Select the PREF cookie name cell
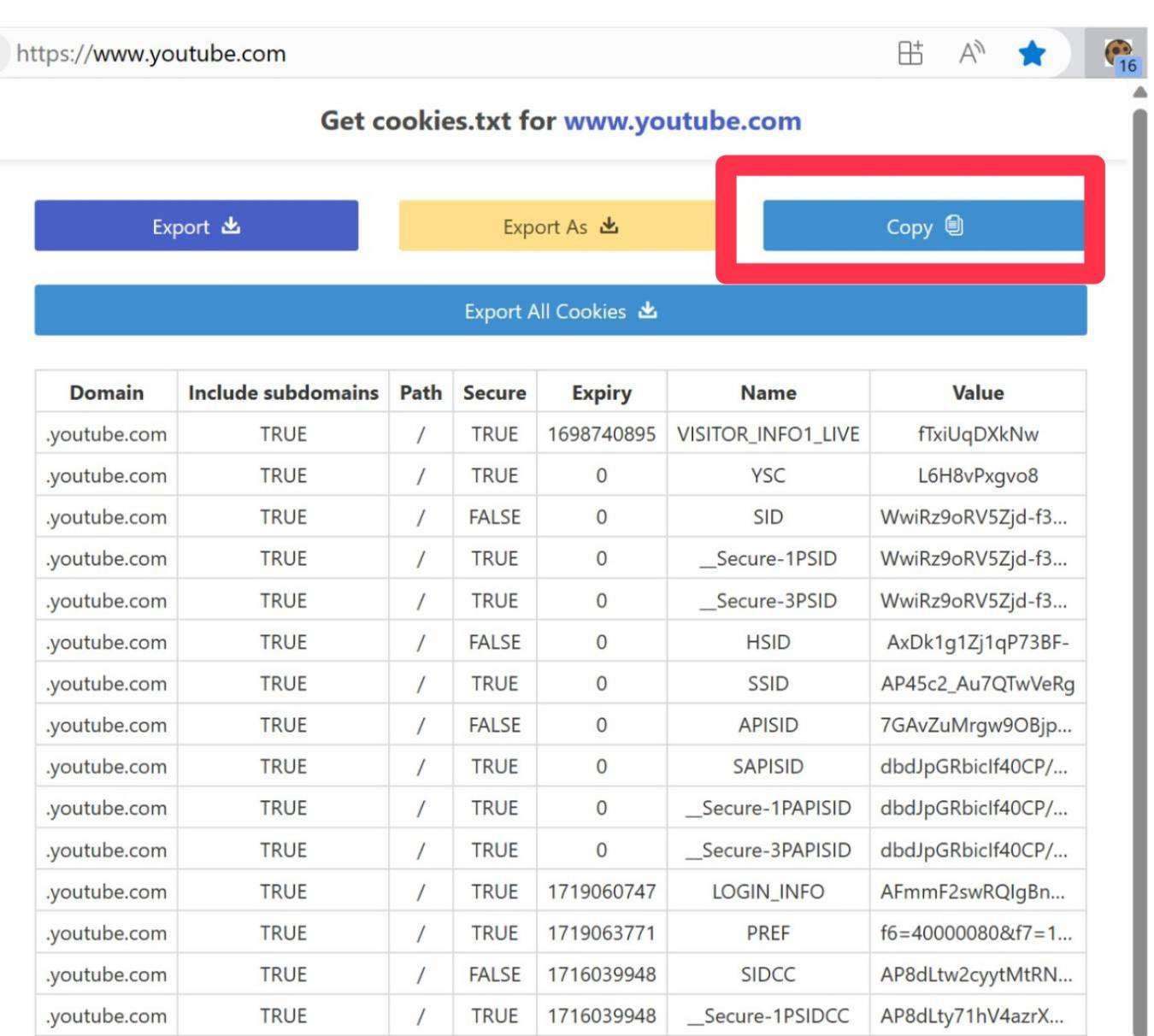This screenshot has width=1154, height=1036. pyautogui.click(x=768, y=933)
